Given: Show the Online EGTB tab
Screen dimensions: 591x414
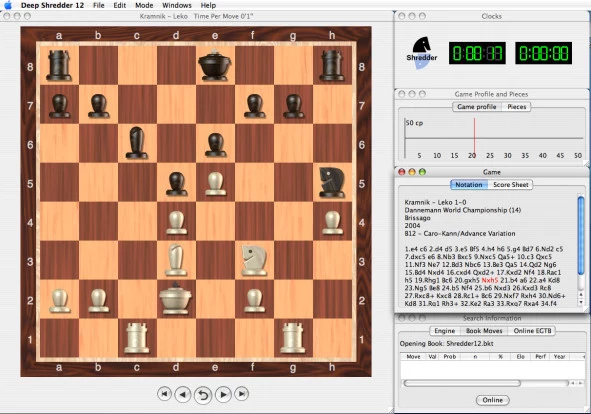Looking at the screenshot, I should coord(532,331).
